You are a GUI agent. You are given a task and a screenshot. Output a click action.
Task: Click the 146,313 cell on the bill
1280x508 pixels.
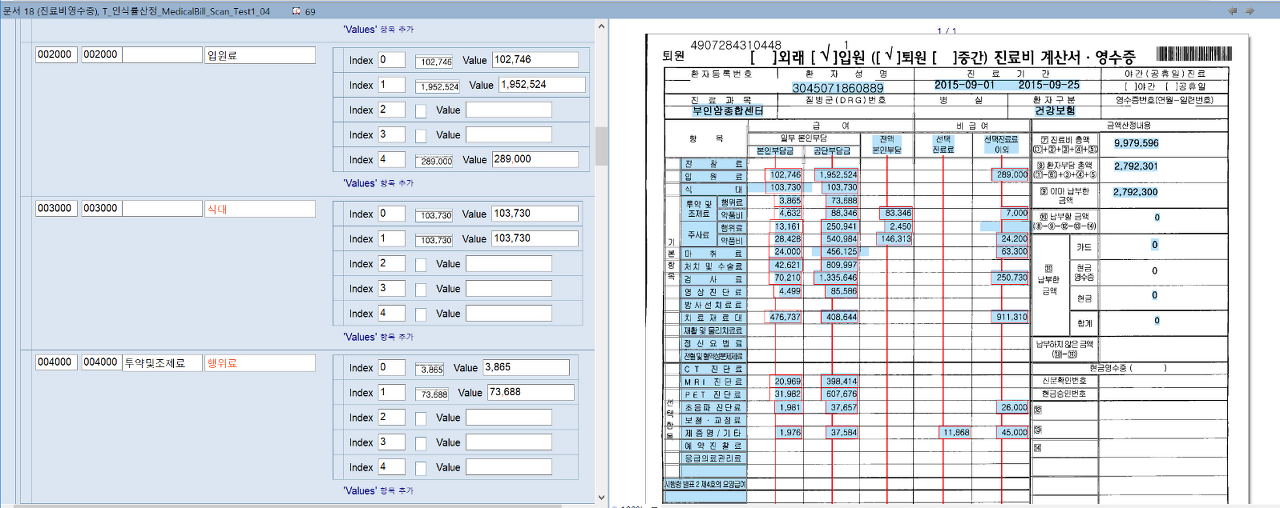pyautogui.click(x=893, y=239)
